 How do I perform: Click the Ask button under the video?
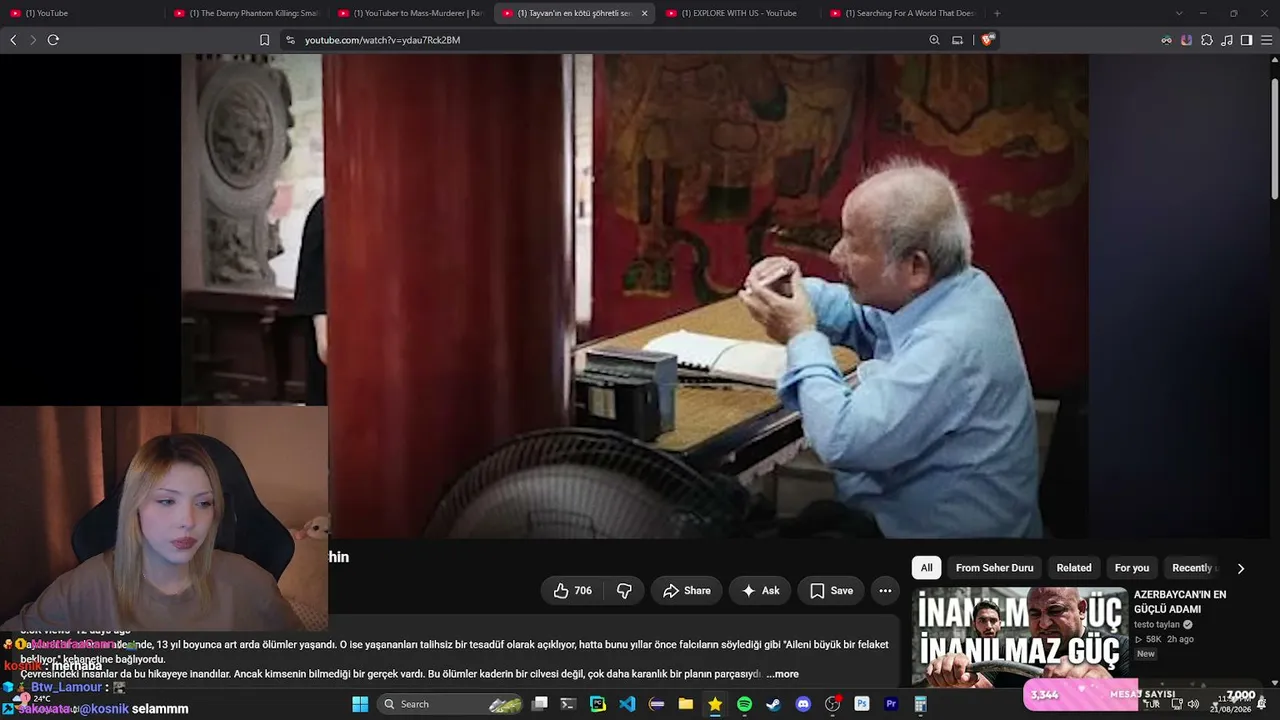coord(760,591)
